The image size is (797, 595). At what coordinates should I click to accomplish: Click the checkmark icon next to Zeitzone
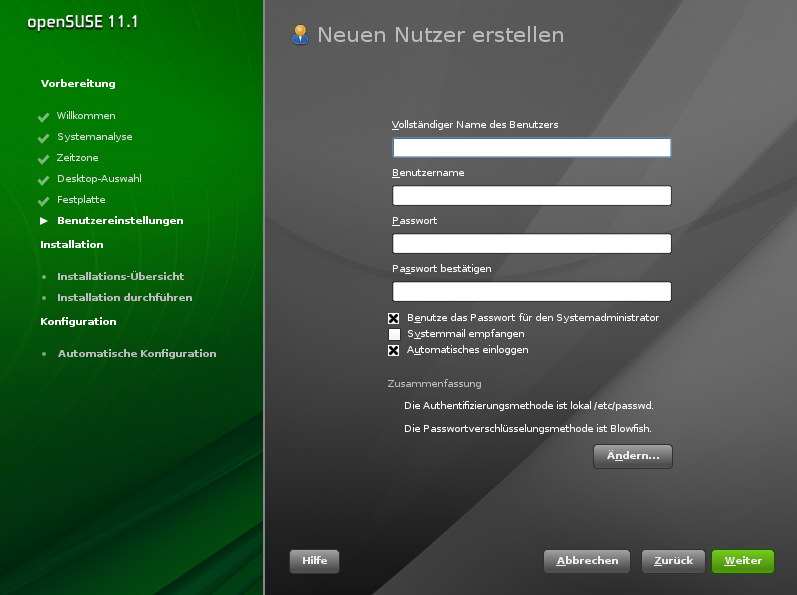43,159
